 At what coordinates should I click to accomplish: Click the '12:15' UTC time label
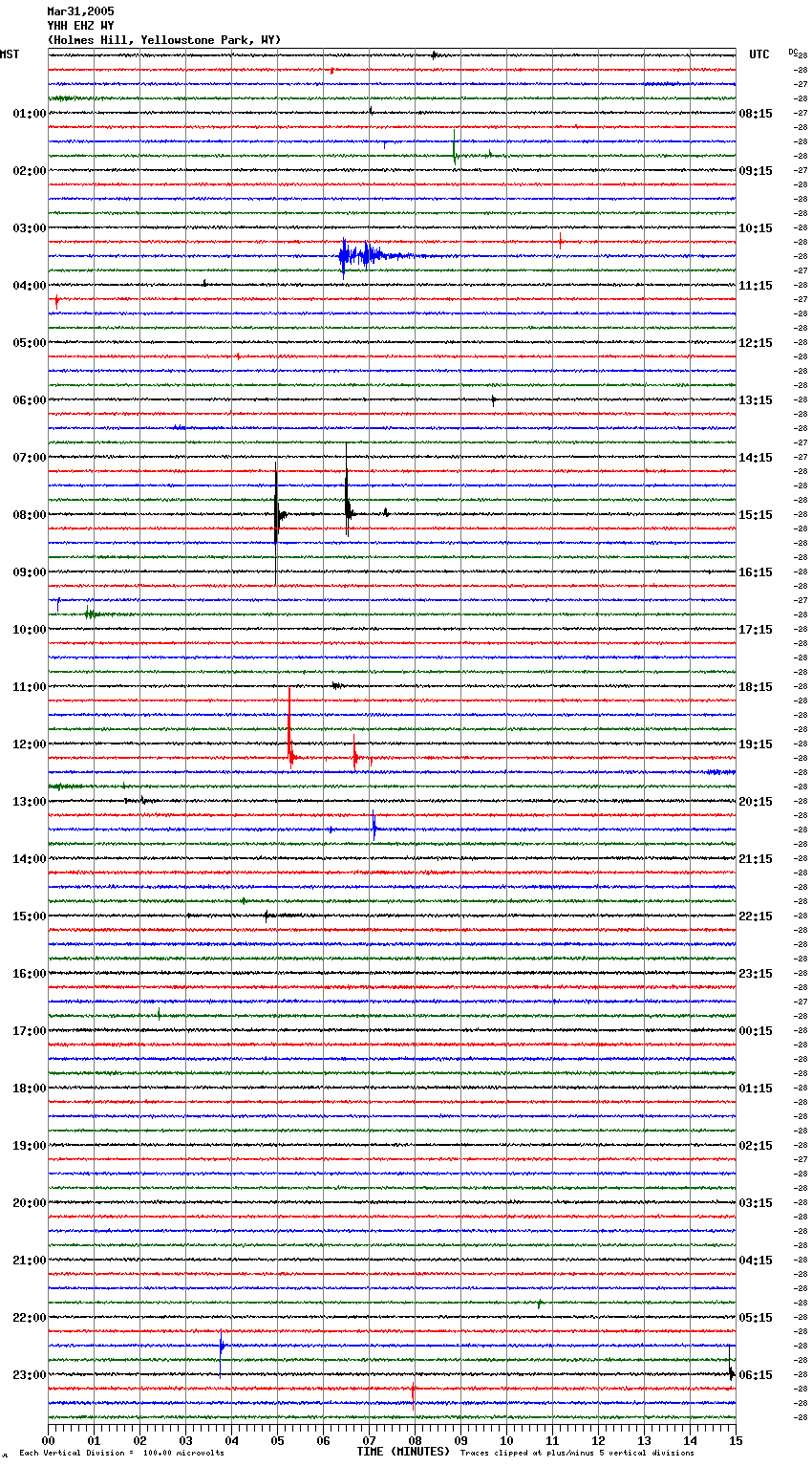coord(756,343)
